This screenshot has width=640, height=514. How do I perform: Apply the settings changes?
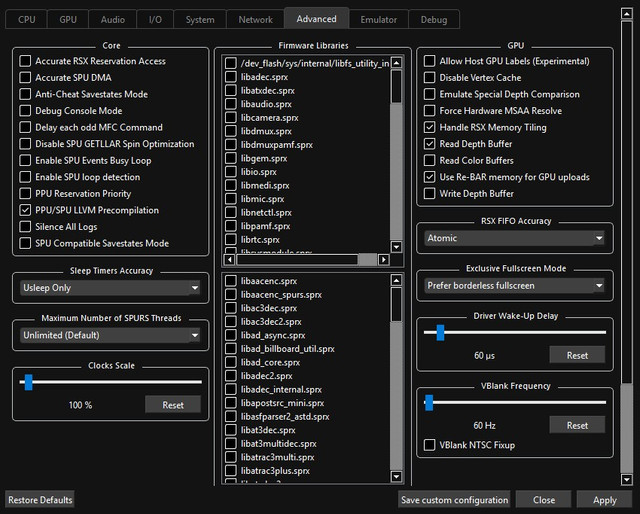click(x=604, y=500)
